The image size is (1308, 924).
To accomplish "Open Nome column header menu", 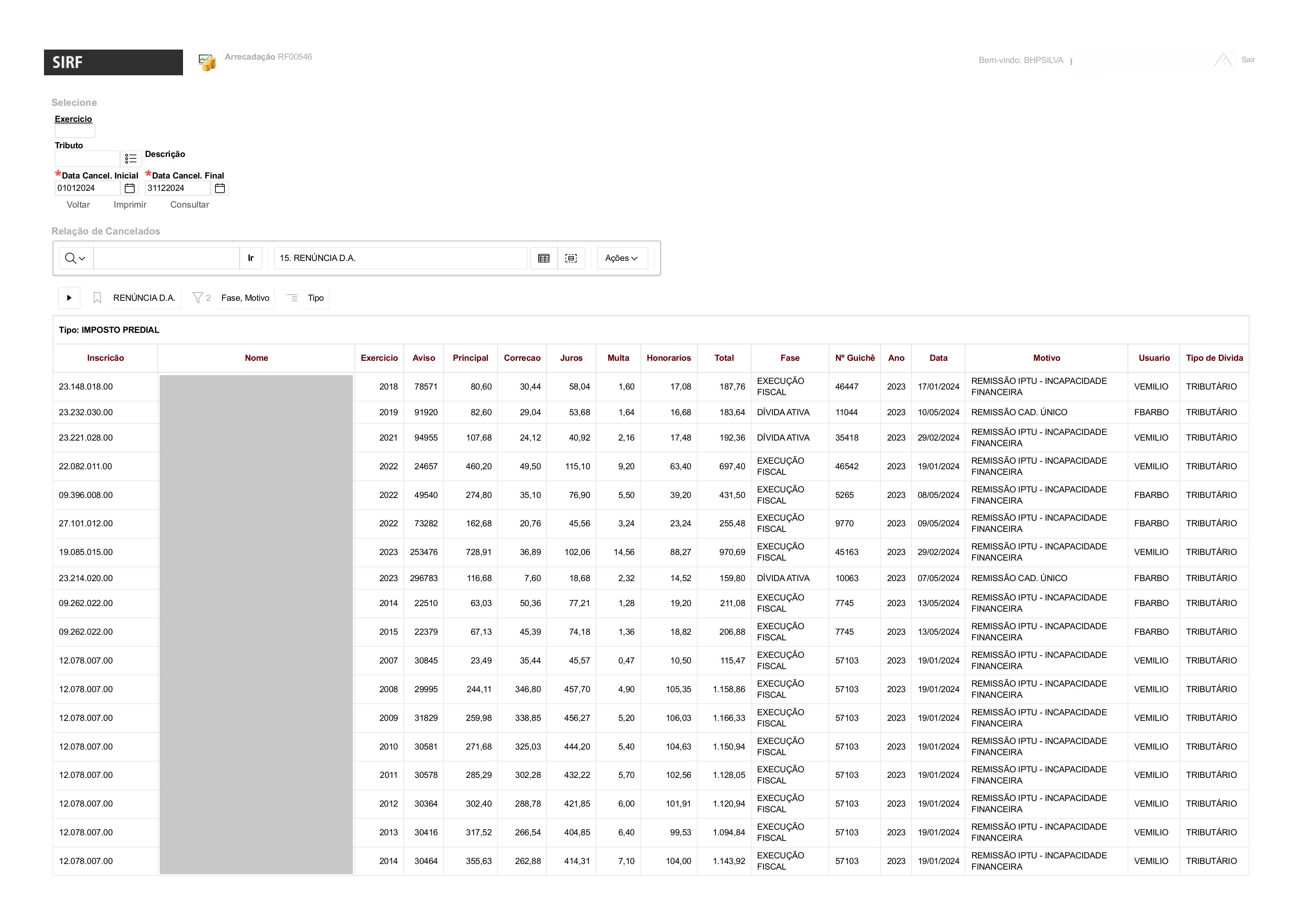I will (256, 358).
